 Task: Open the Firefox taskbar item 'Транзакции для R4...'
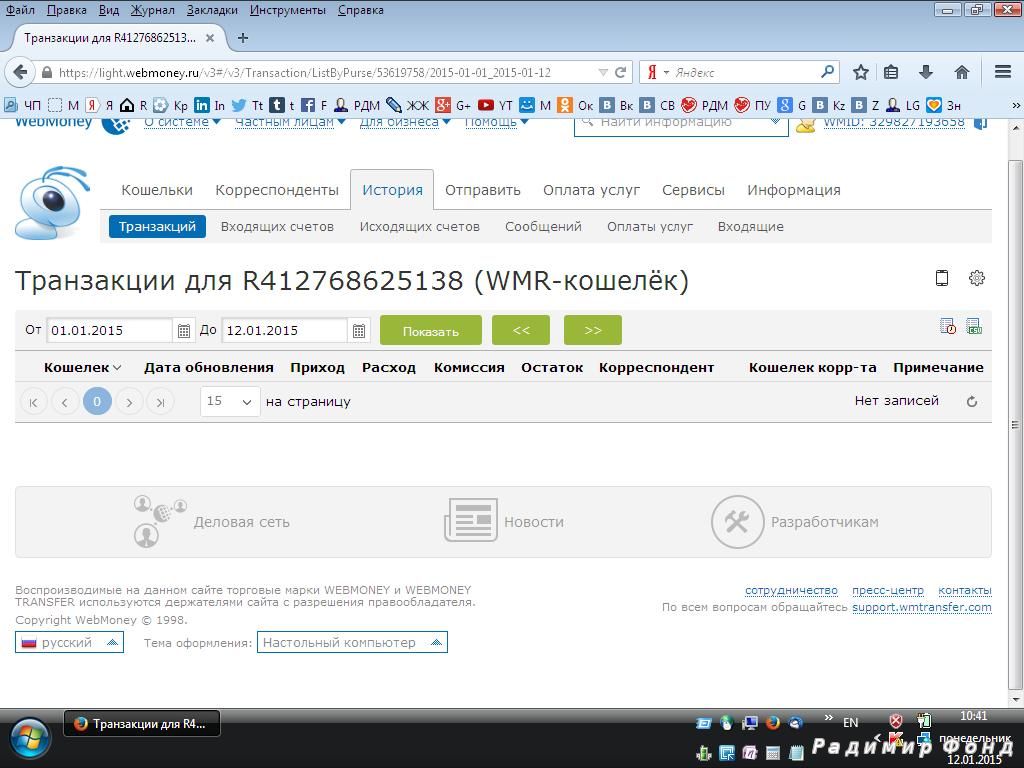[x=142, y=724]
